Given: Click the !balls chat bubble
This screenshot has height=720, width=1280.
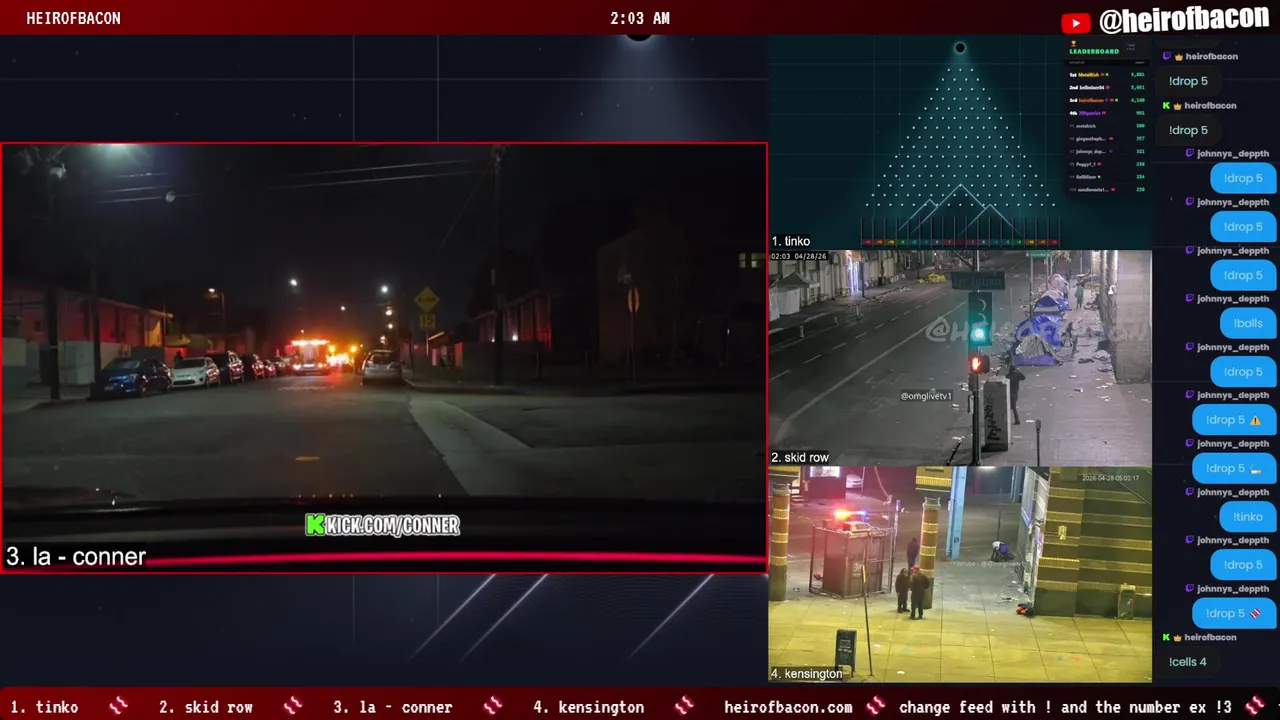Looking at the screenshot, I should (x=1248, y=323).
